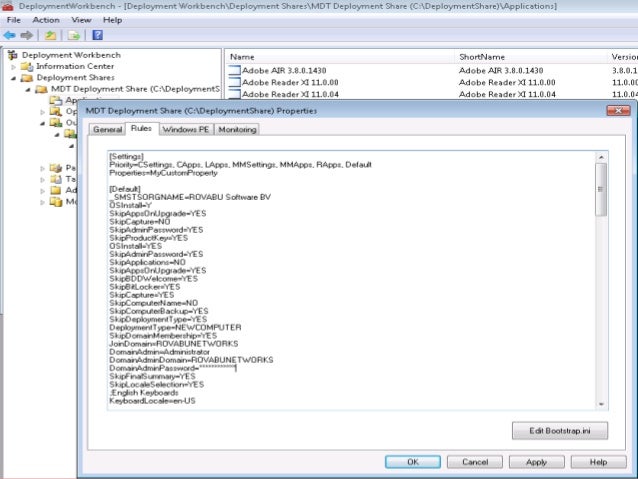Select Adobe AIR 3.8.0.1430 ShortName cell
This screenshot has height=479, width=638.
pyautogui.click(x=501, y=70)
